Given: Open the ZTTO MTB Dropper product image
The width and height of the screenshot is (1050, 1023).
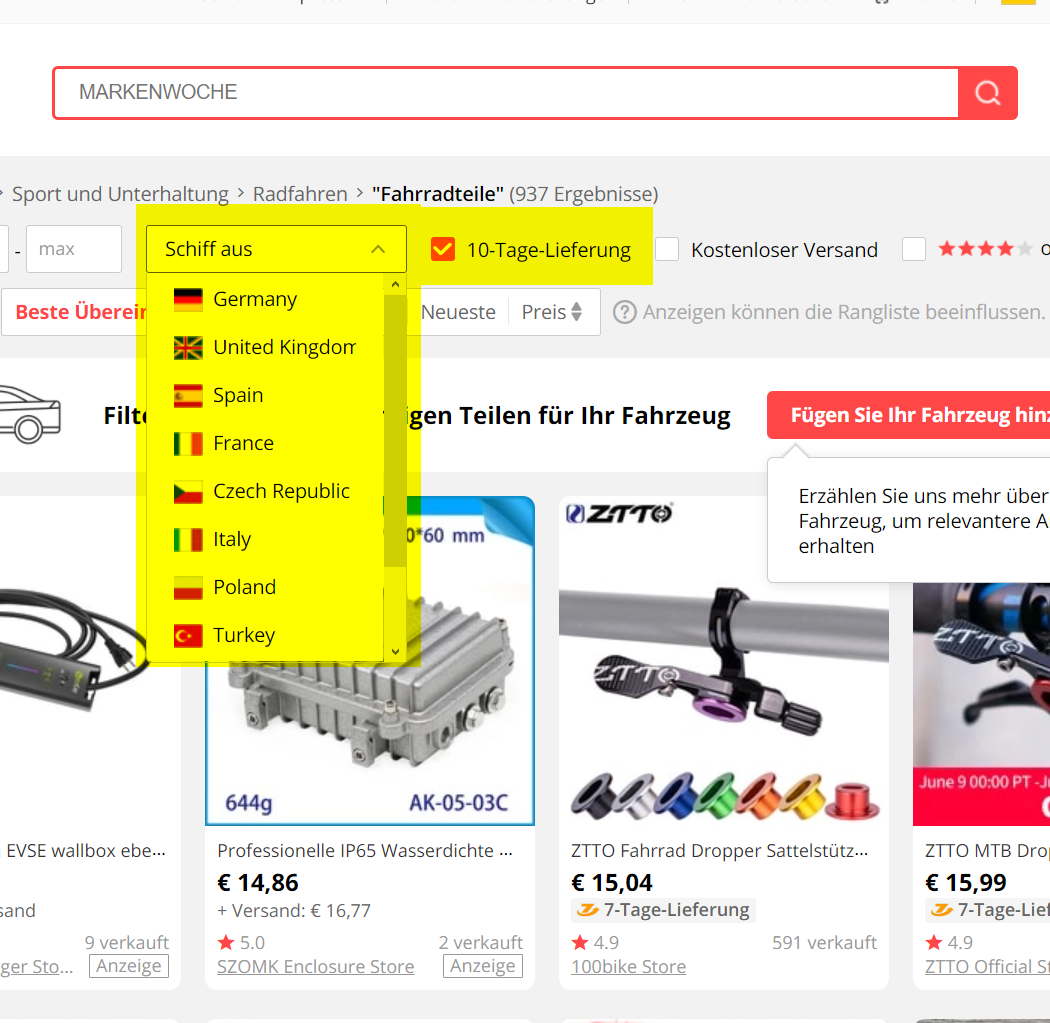Looking at the screenshot, I should pos(982,704).
